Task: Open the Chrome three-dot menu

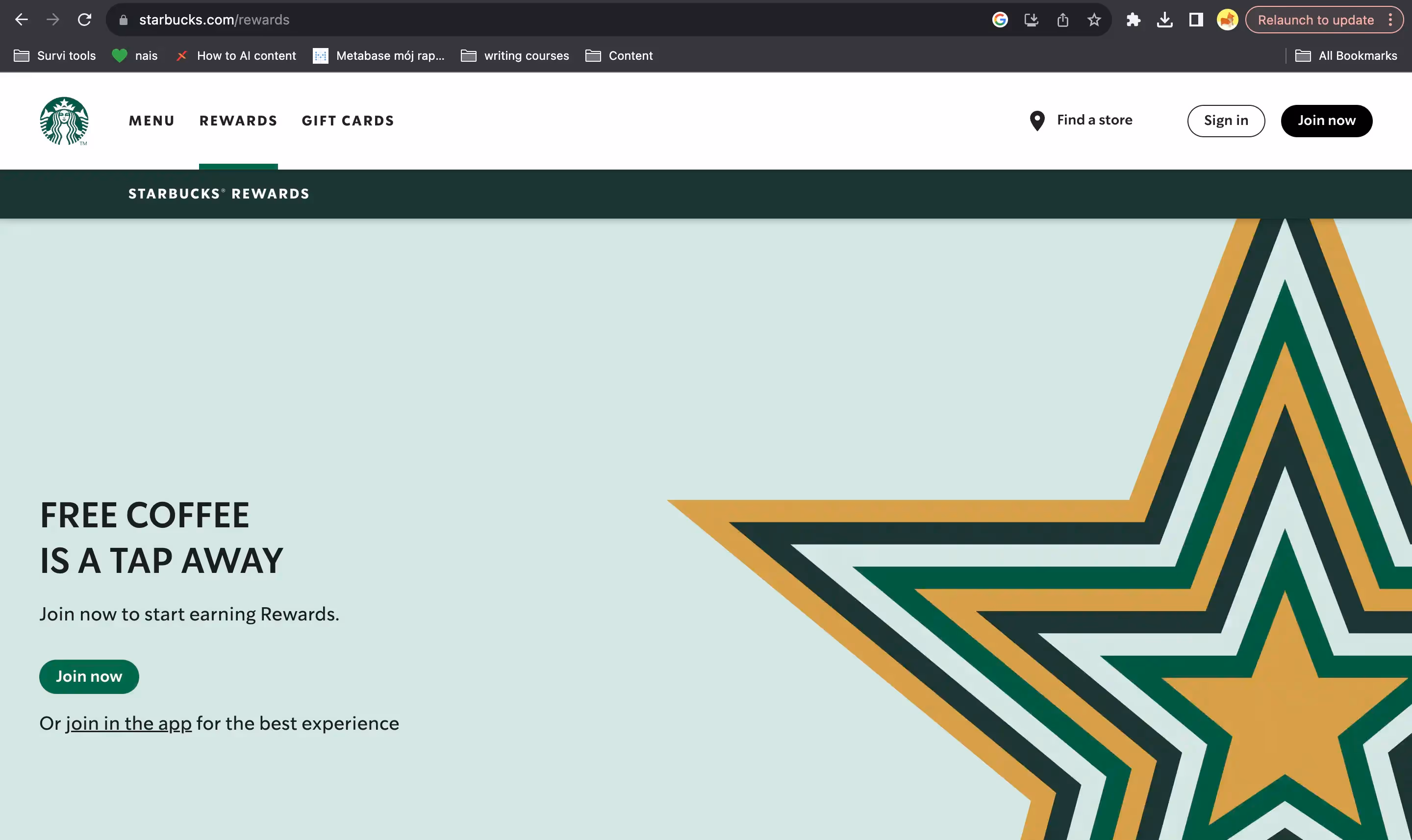Action: [x=1390, y=20]
